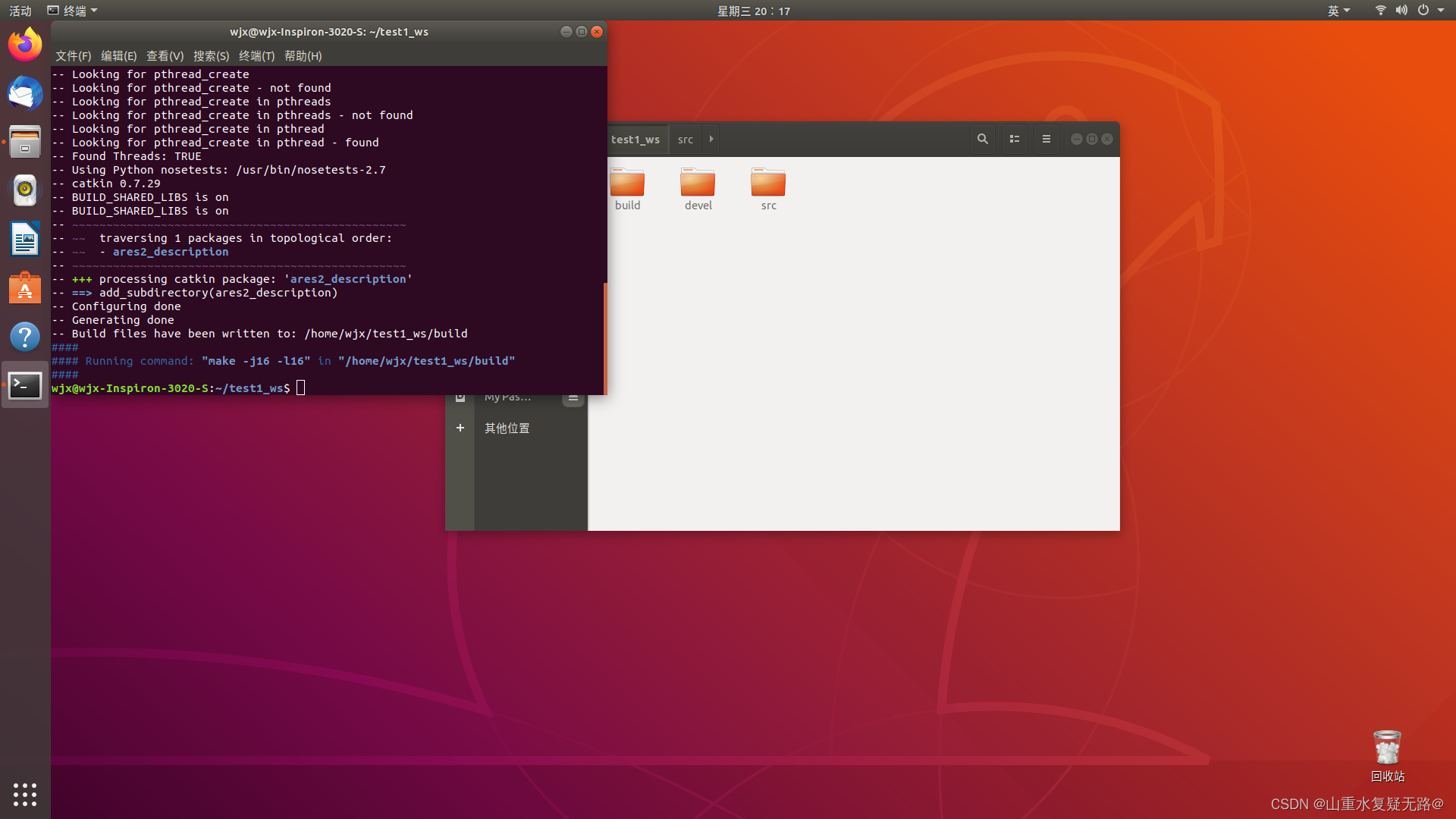Open the 查看(V) terminal menu
This screenshot has width=1456, height=819.
coord(165,56)
